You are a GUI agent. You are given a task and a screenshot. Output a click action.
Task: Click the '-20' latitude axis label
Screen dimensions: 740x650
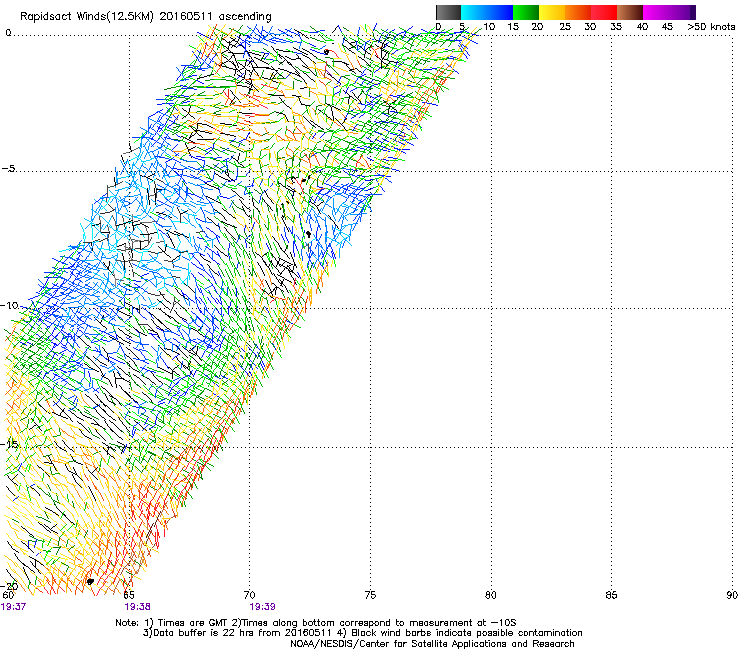coord(10,586)
